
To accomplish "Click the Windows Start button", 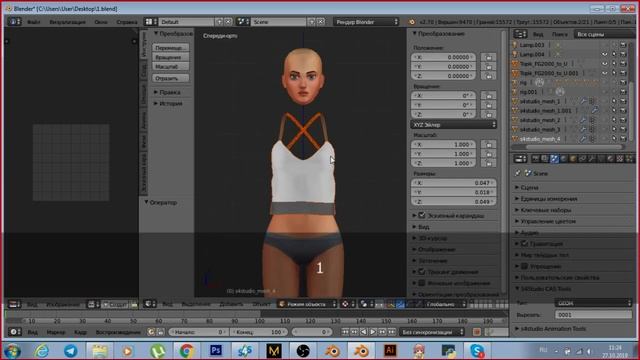I will (12, 351).
